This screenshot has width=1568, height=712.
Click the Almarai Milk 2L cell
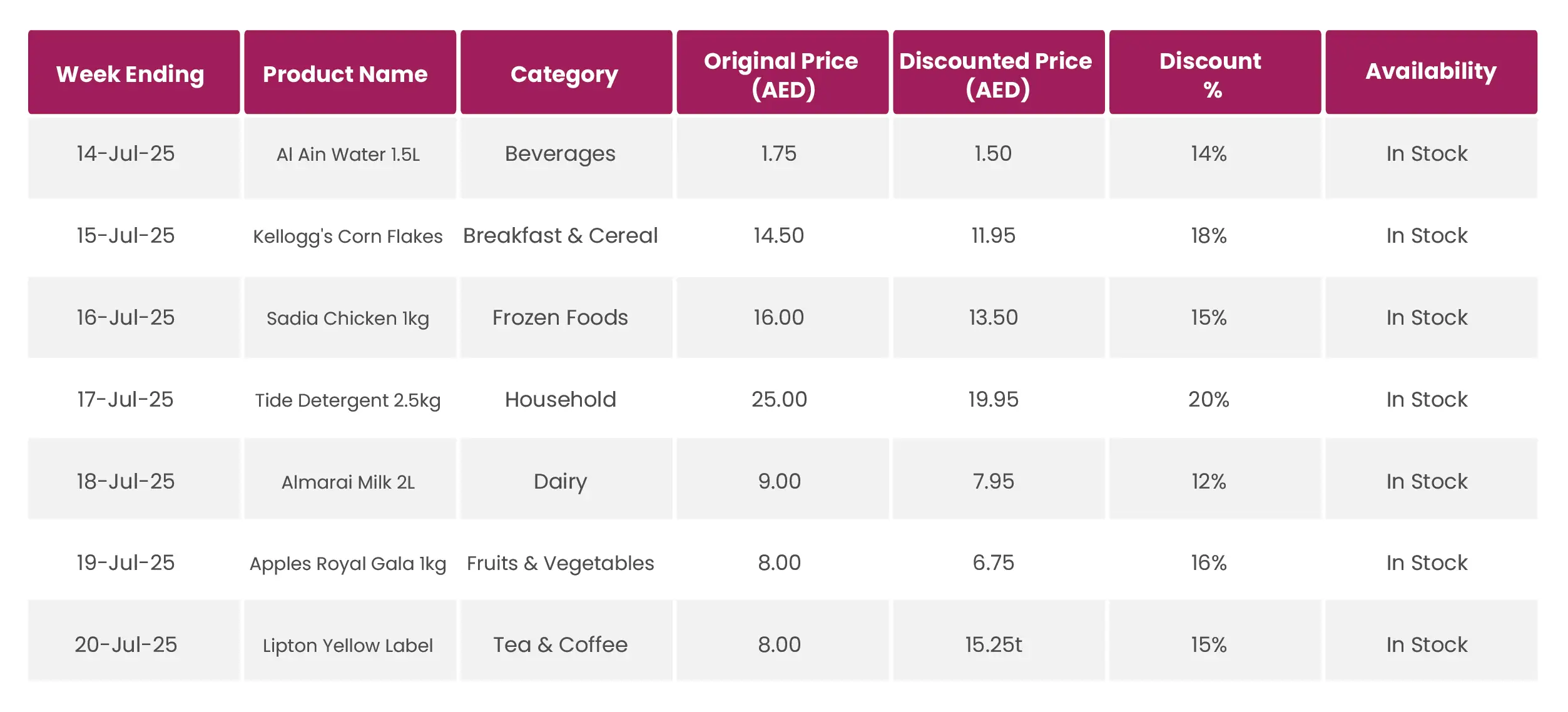348,482
